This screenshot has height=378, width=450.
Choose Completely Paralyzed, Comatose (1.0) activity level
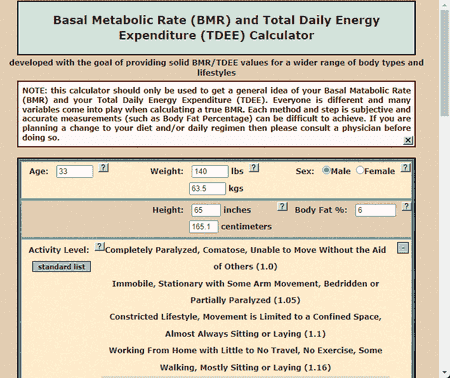pyautogui.click(x=245, y=258)
